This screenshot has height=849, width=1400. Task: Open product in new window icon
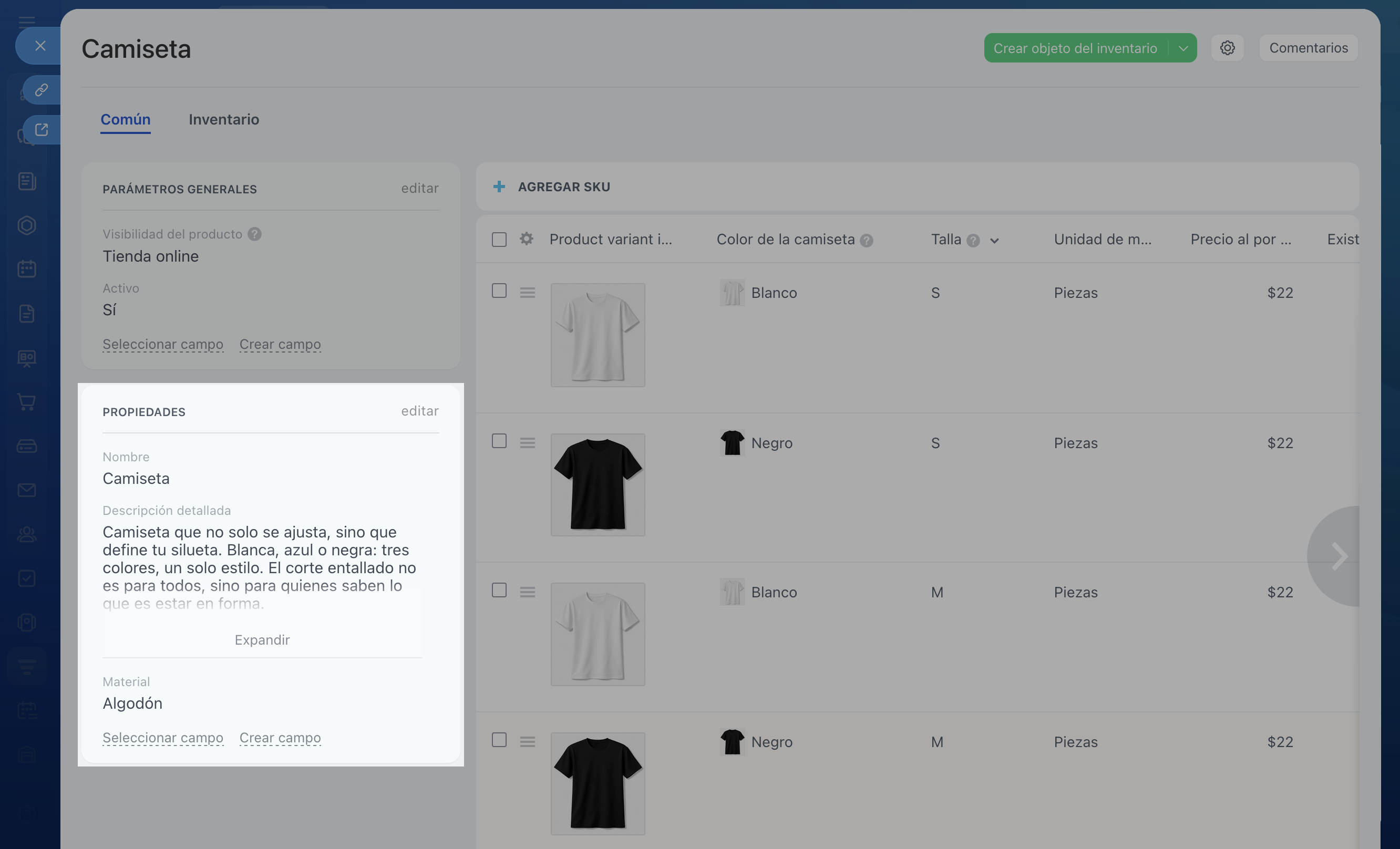[x=41, y=129]
